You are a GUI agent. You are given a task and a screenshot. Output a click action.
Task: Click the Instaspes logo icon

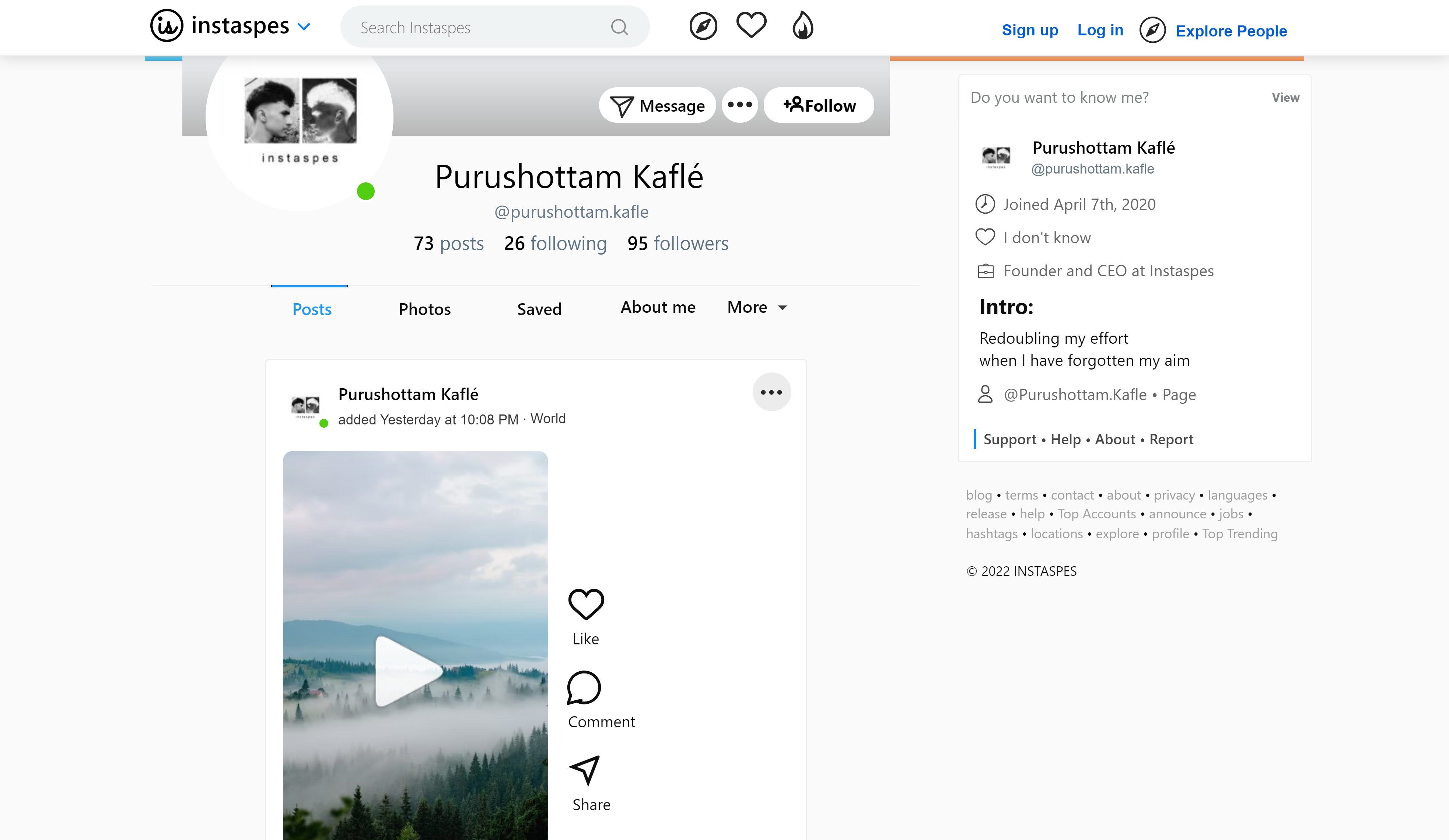[166, 26]
